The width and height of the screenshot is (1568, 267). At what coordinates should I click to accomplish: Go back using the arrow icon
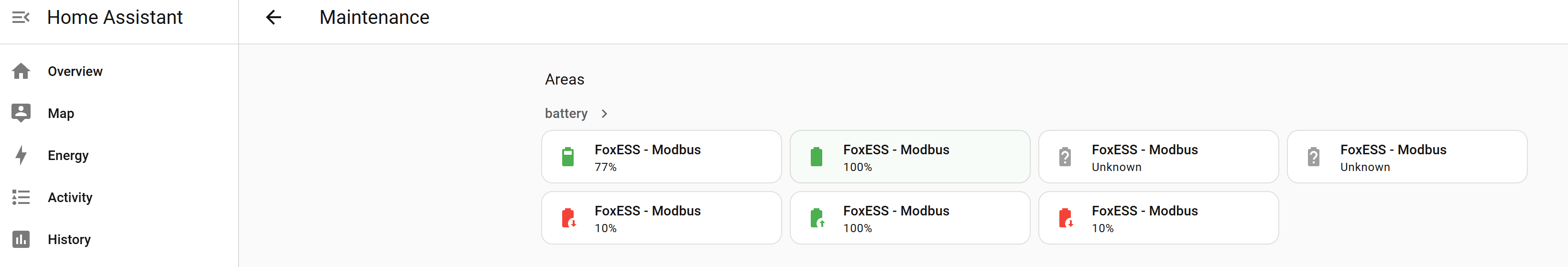point(274,17)
